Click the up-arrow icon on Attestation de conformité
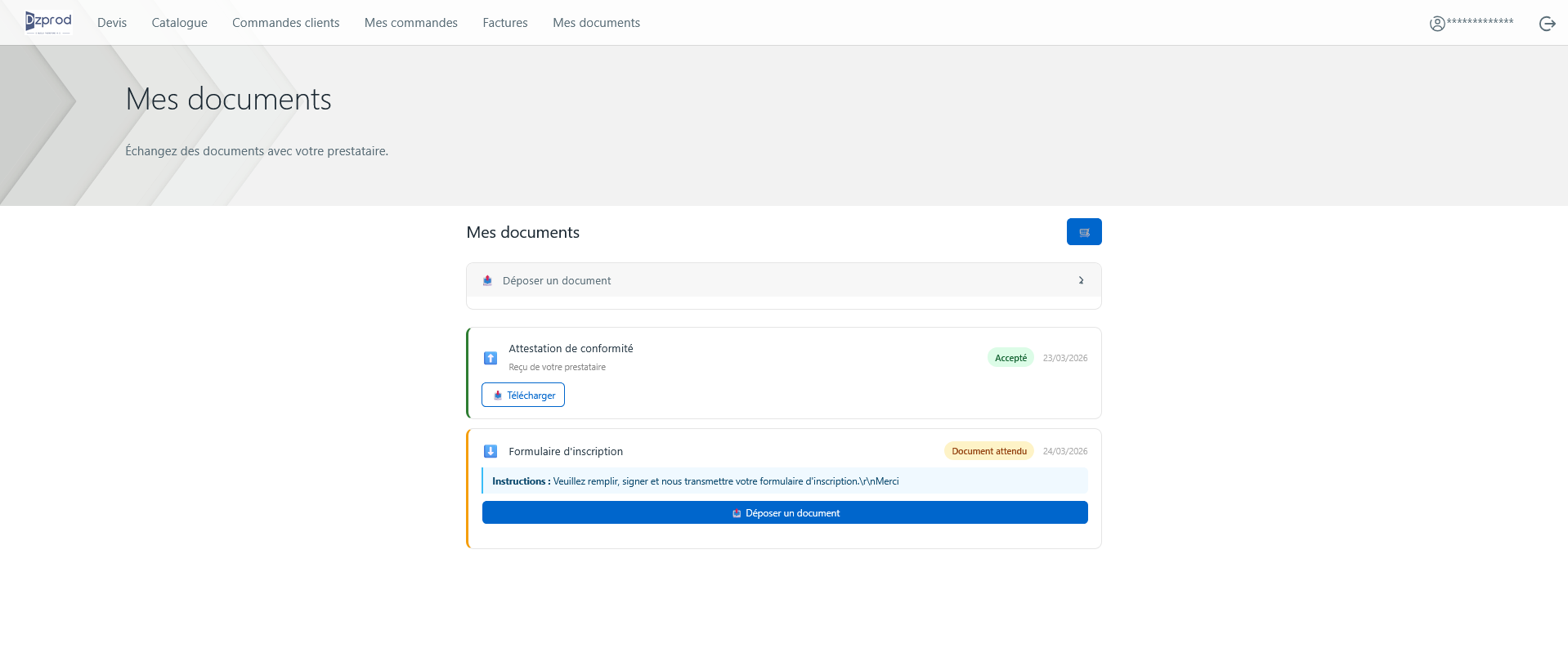 coord(491,358)
